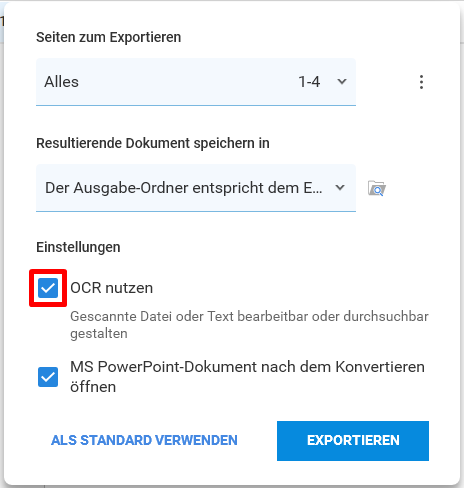Viewport: 464px width, 488px height.
Task: Click the 'OCR nutzen' label text
Action: (x=112, y=288)
